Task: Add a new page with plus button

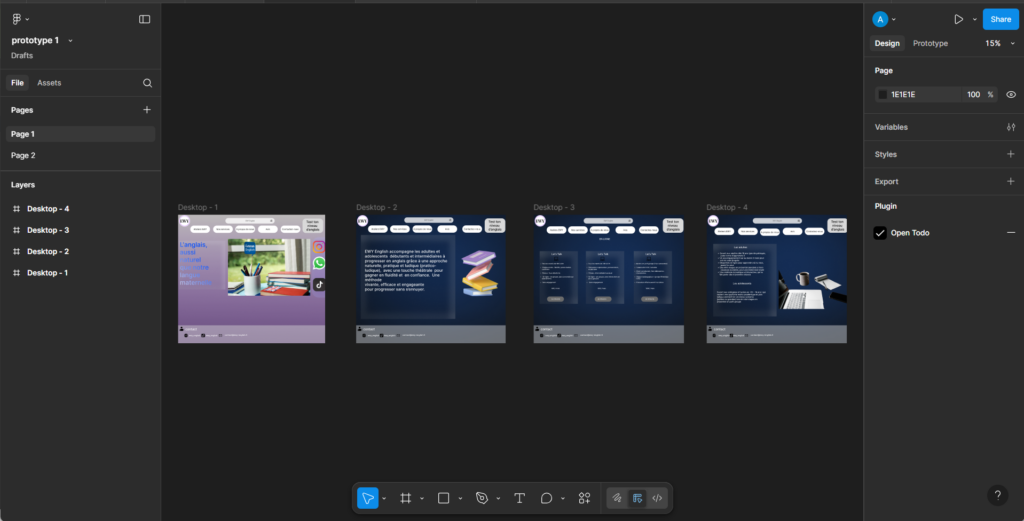Action: click(147, 110)
